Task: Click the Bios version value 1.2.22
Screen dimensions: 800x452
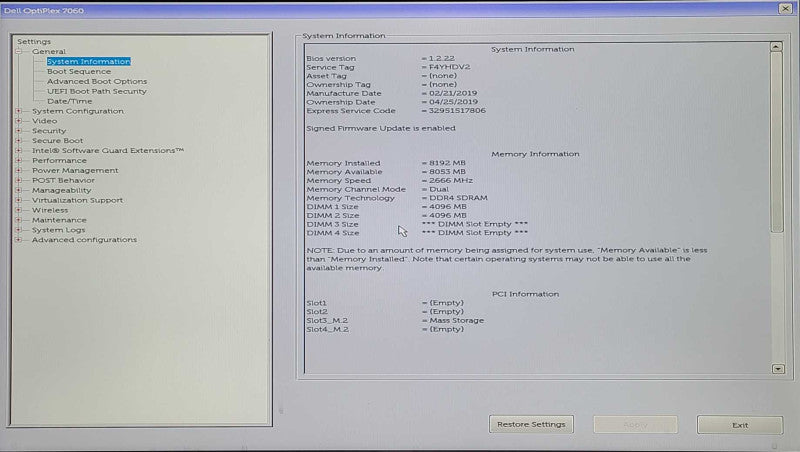Action: point(441,58)
